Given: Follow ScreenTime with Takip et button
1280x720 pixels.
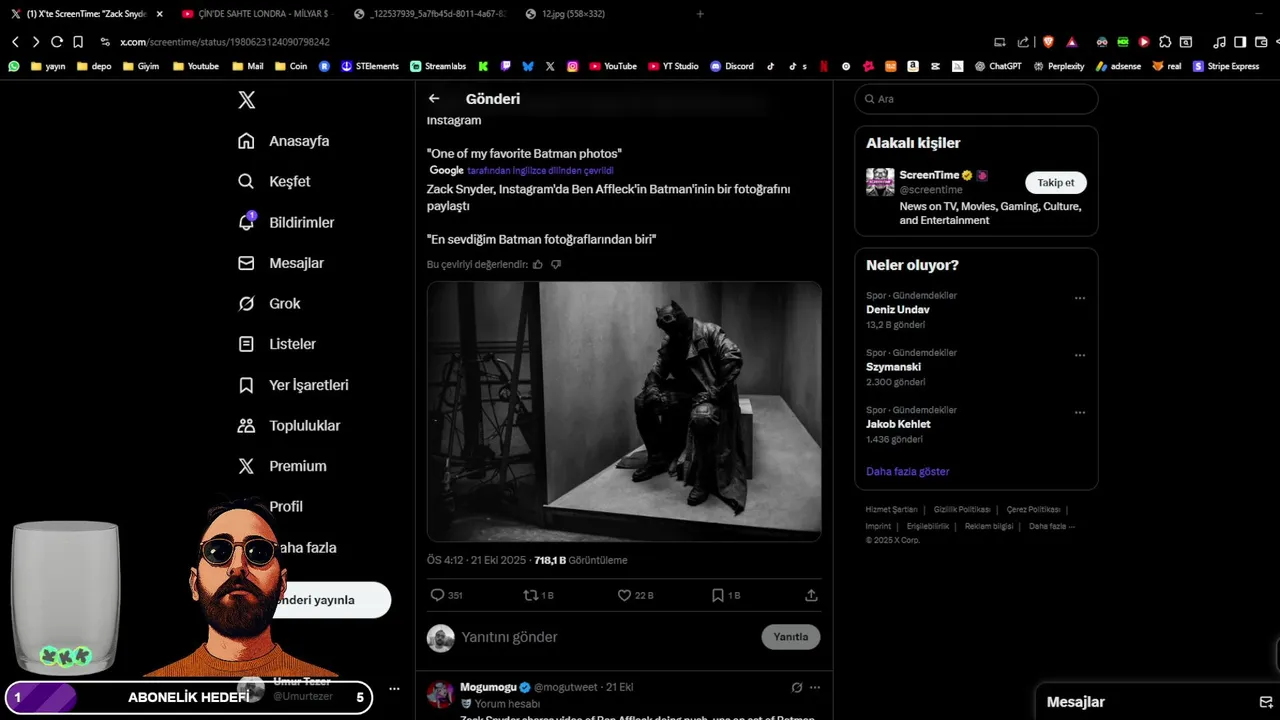Looking at the screenshot, I should pyautogui.click(x=1055, y=183).
